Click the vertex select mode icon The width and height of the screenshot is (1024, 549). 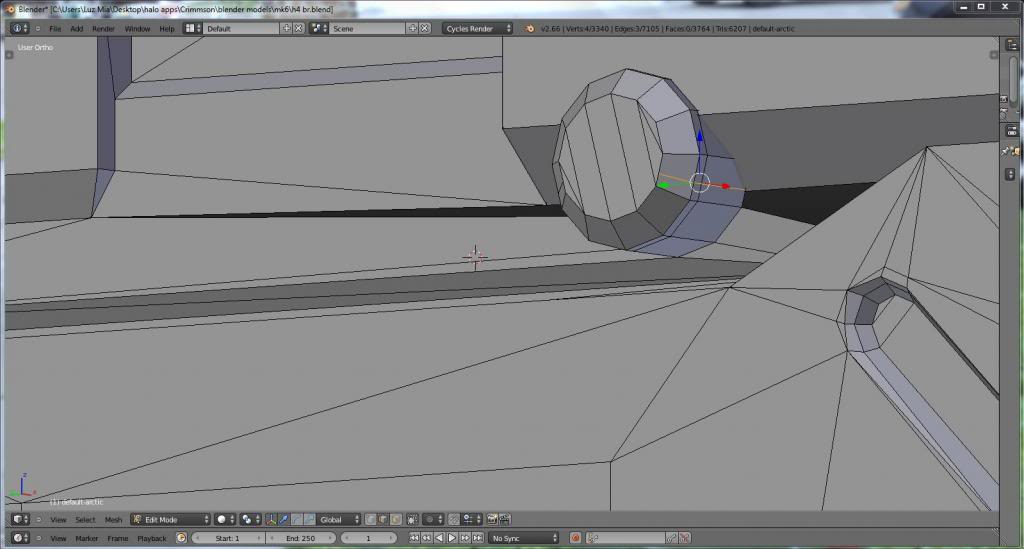point(371,519)
